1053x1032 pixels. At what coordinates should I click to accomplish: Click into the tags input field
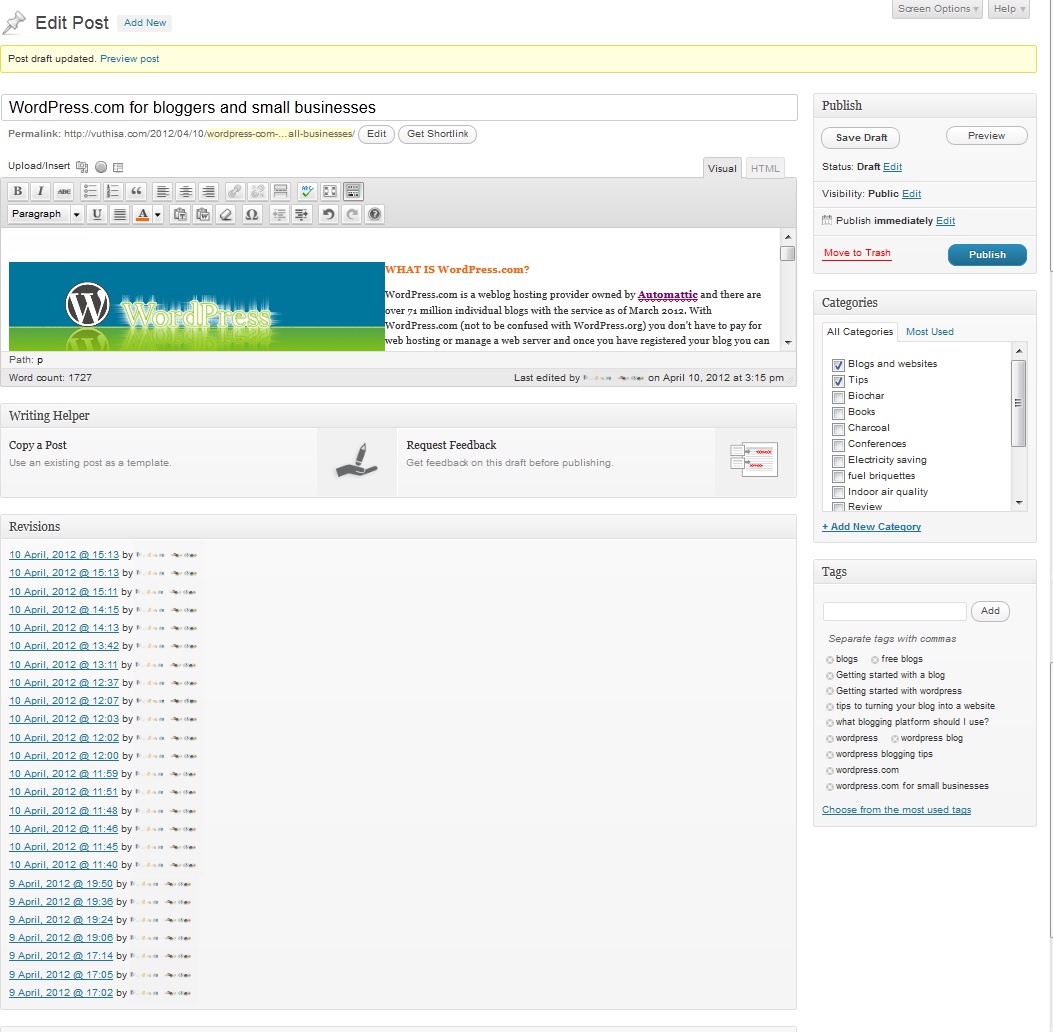click(894, 611)
